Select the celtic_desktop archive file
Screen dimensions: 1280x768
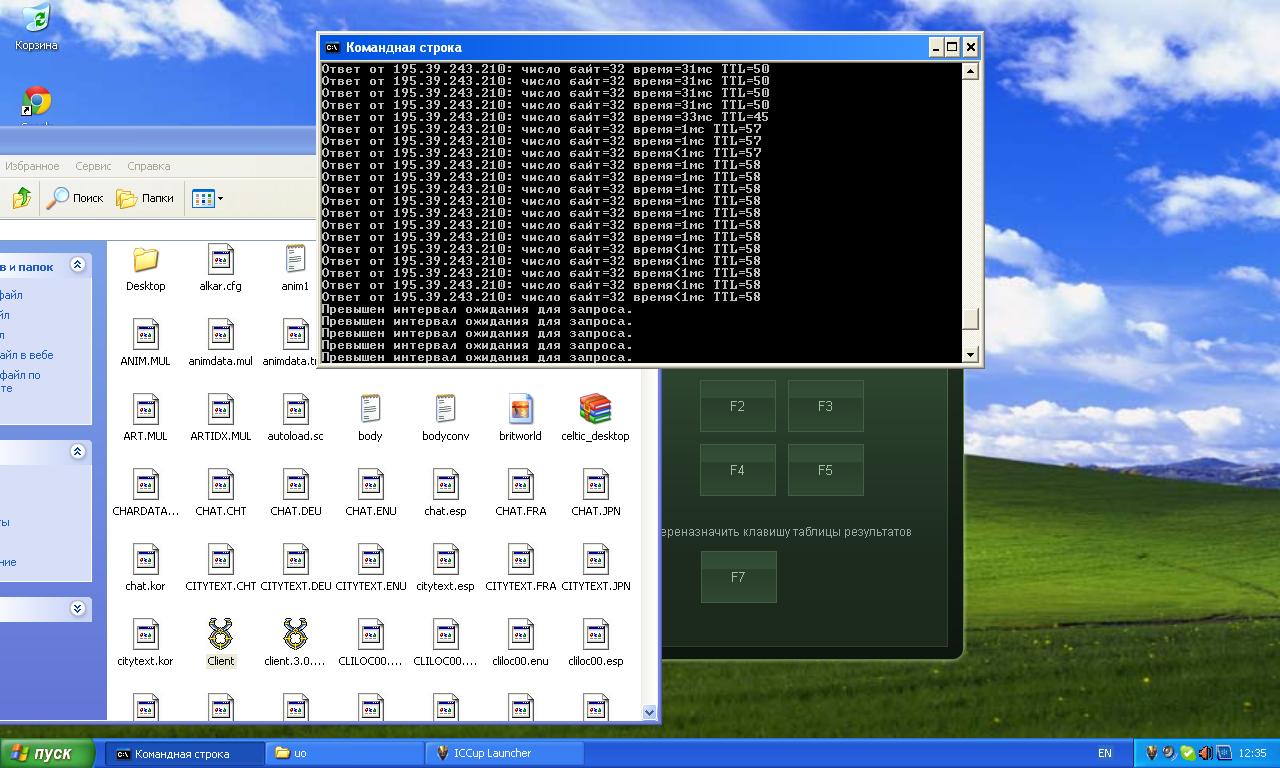coord(595,410)
